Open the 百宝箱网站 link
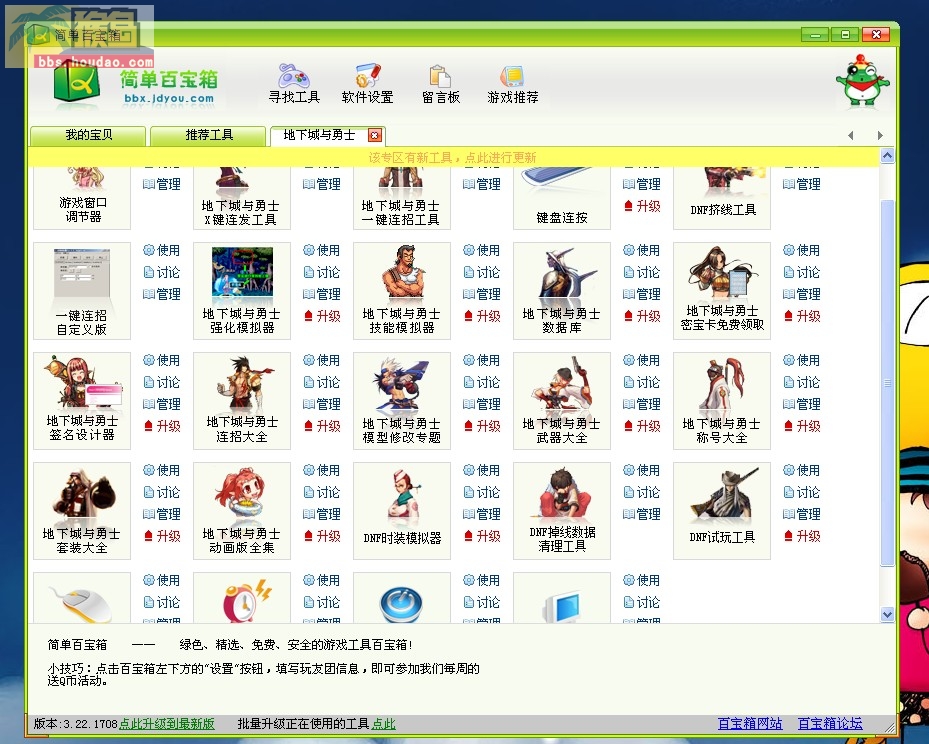Image resolution: width=929 pixels, height=744 pixels. point(749,724)
